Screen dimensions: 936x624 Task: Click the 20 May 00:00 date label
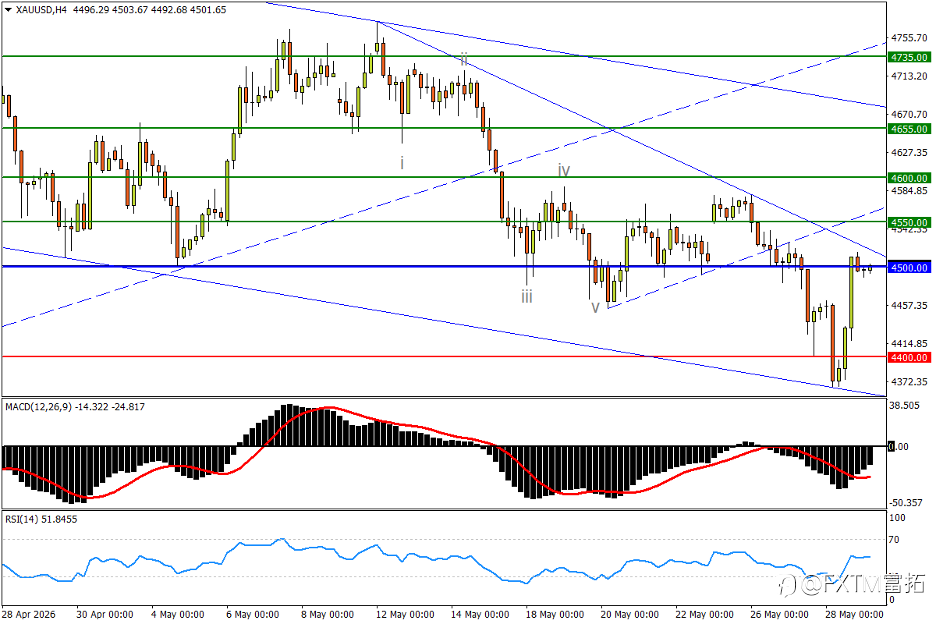(x=630, y=614)
